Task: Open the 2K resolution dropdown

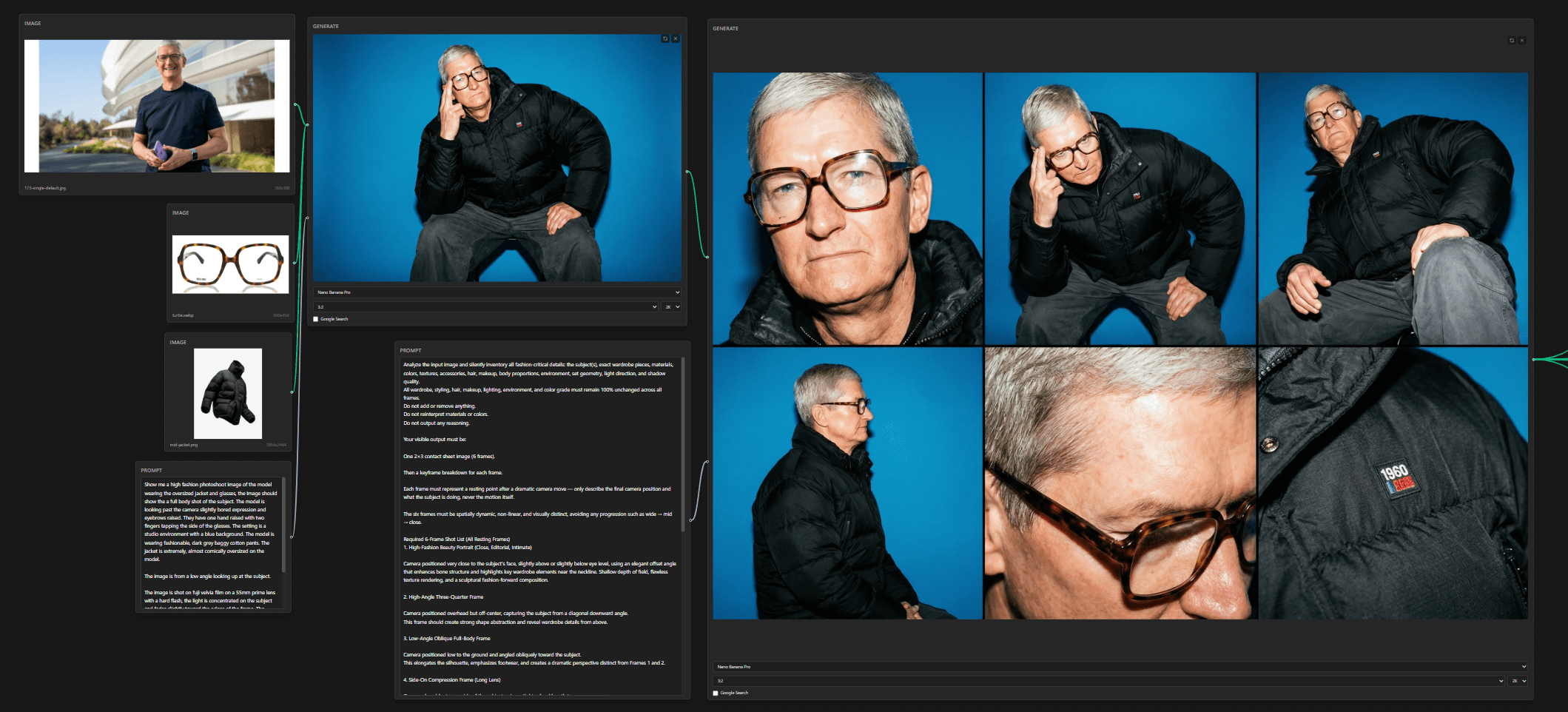Action: pos(670,306)
